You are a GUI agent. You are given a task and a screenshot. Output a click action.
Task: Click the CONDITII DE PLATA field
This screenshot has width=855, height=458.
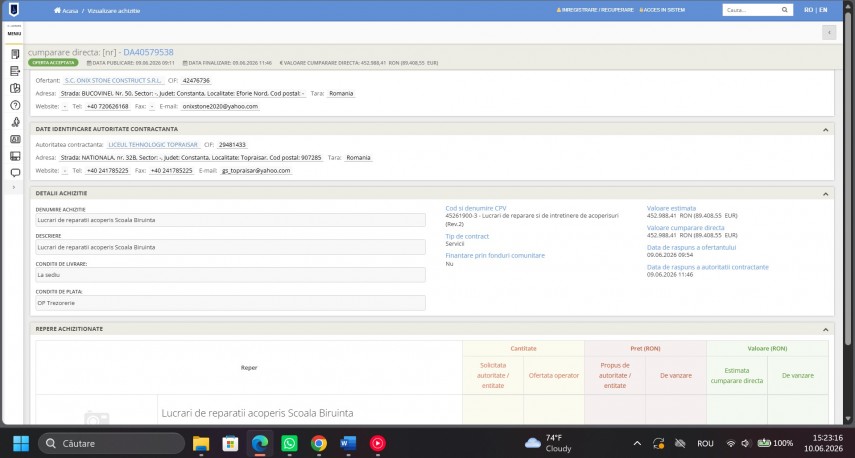230,303
